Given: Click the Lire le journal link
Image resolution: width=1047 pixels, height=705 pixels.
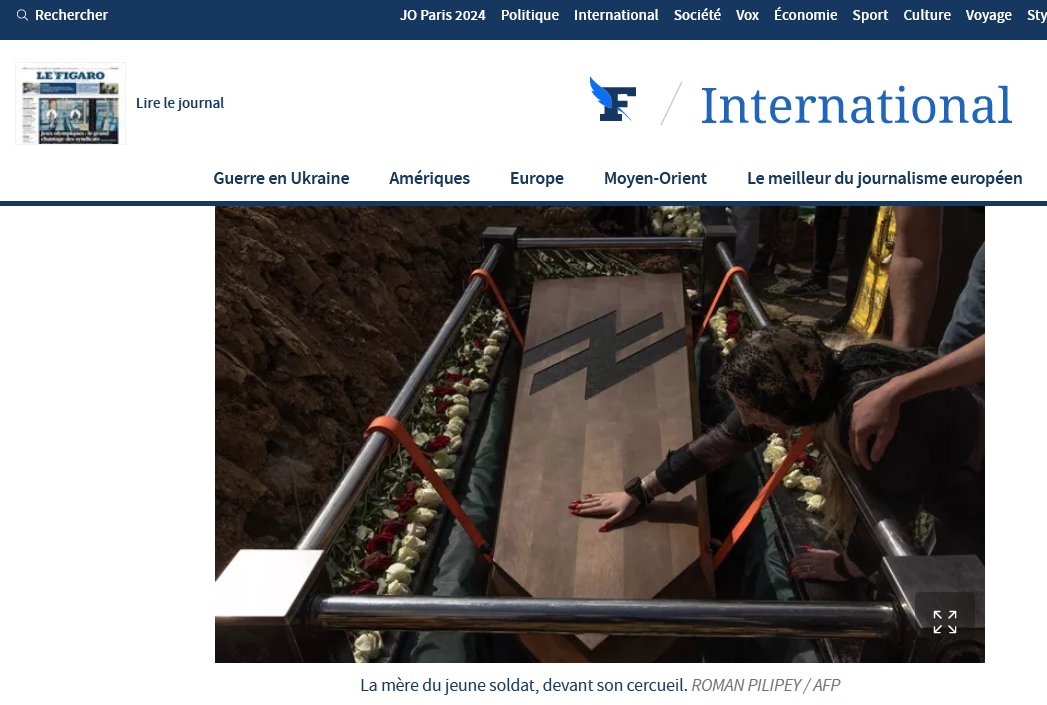Looking at the screenshot, I should [x=180, y=103].
